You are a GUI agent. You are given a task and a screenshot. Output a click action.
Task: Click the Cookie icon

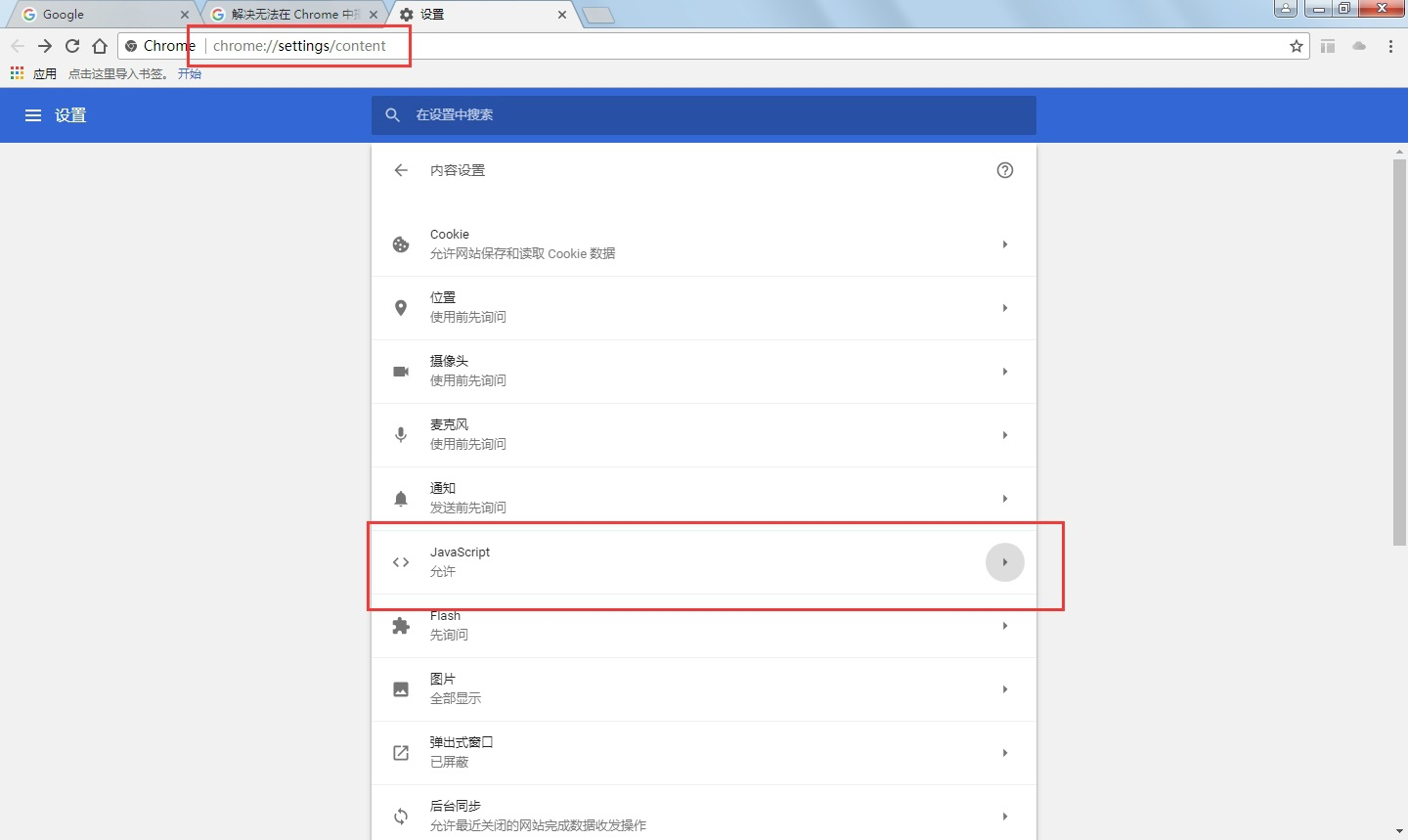(401, 244)
